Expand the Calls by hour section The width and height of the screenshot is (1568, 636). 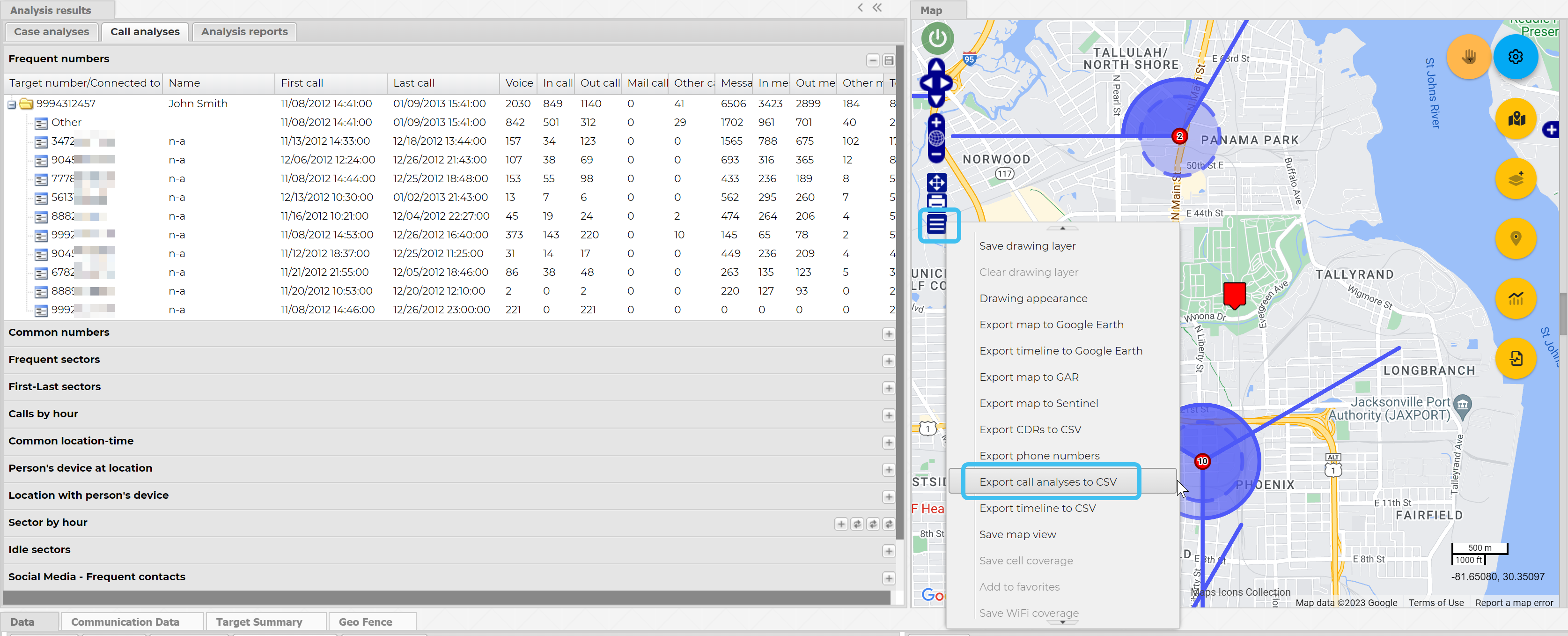click(888, 415)
